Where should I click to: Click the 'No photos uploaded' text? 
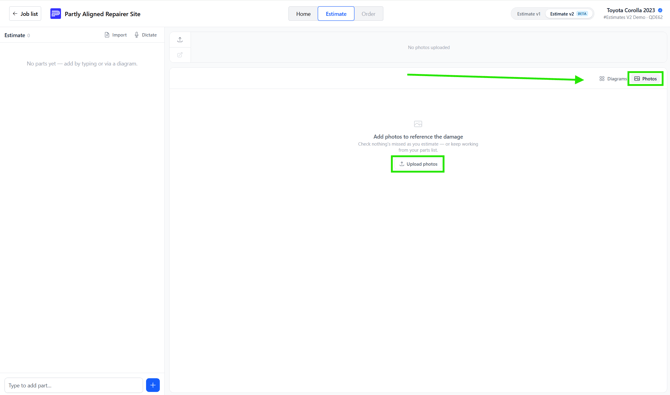pyautogui.click(x=429, y=47)
